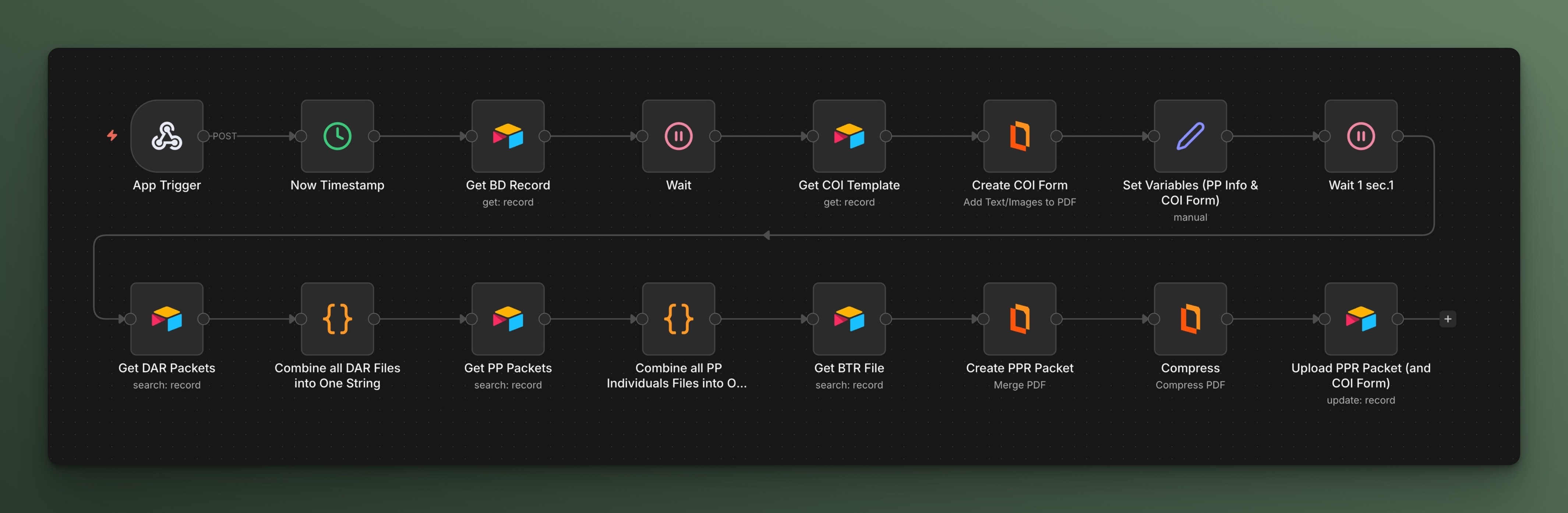Select the Create PPR Packet merge node

click(x=1020, y=319)
